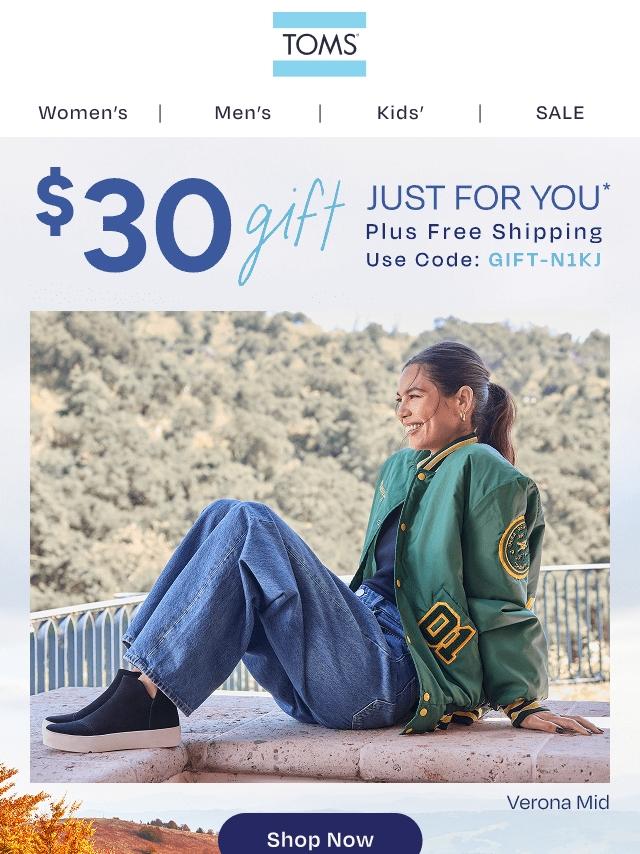
Task: Click the 01 patch on jacket
Action: tap(447, 628)
